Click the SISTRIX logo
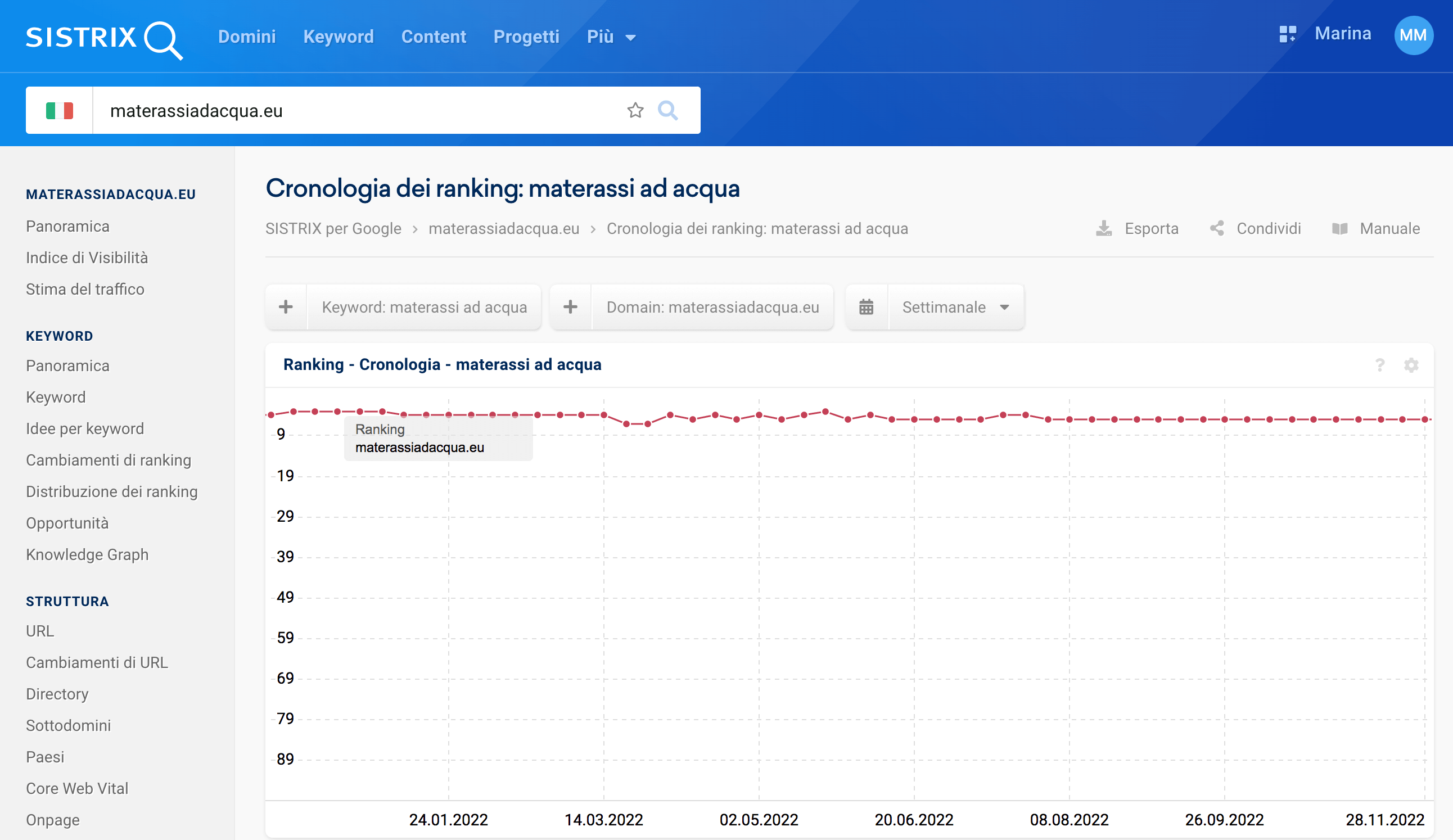1453x840 pixels. [105, 39]
